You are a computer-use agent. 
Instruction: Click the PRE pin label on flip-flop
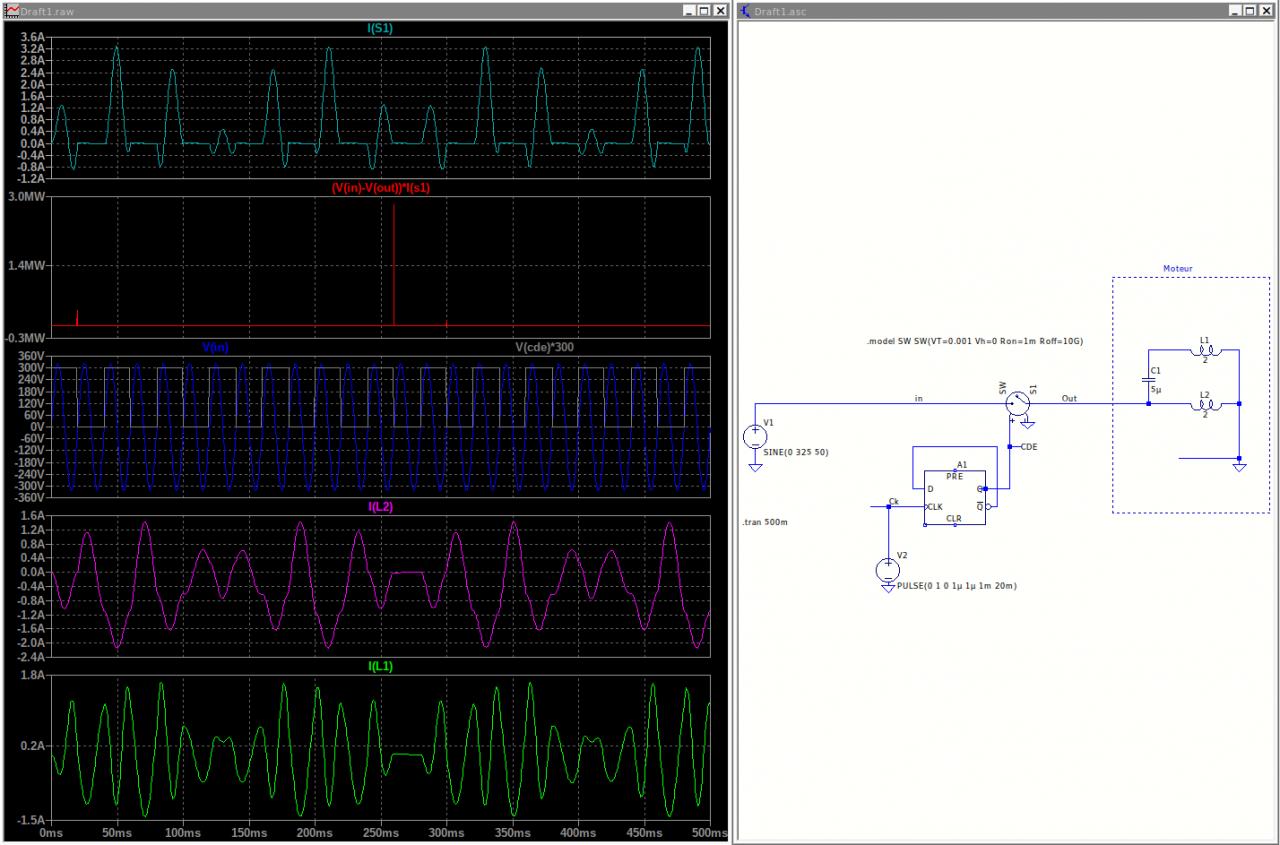pyautogui.click(x=954, y=476)
